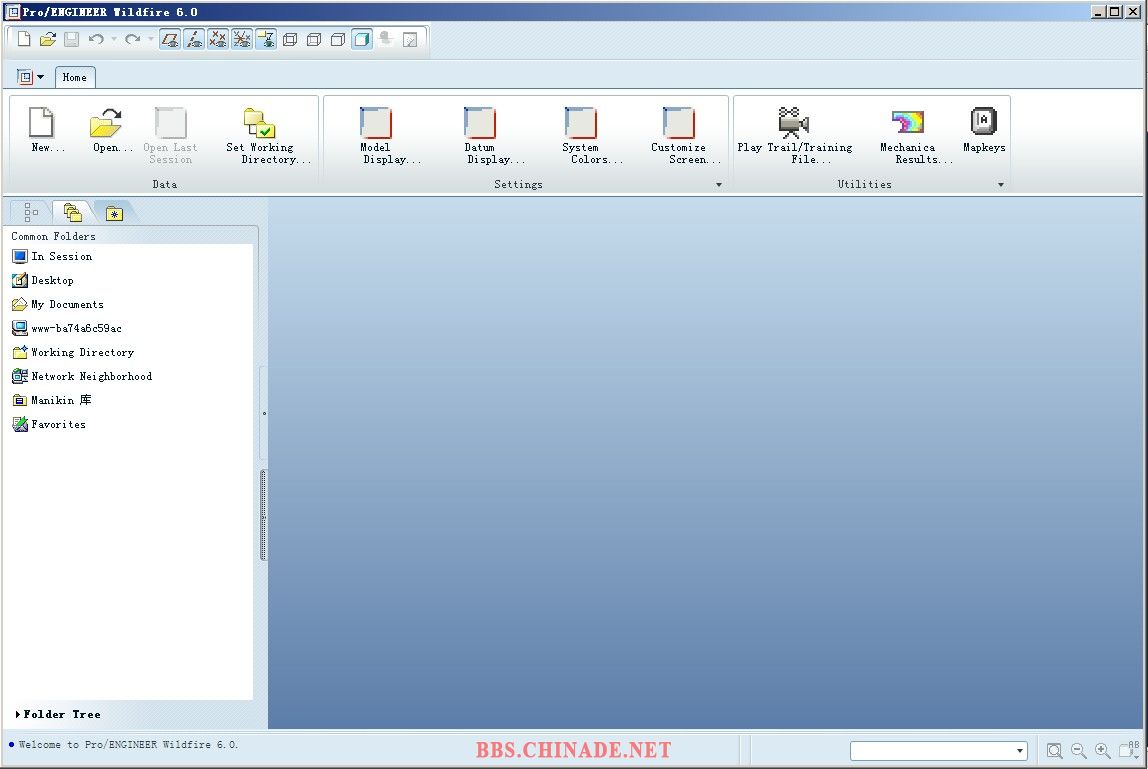Open System Colors settings
Image resolution: width=1148 pixels, height=769 pixels.
pos(593,135)
